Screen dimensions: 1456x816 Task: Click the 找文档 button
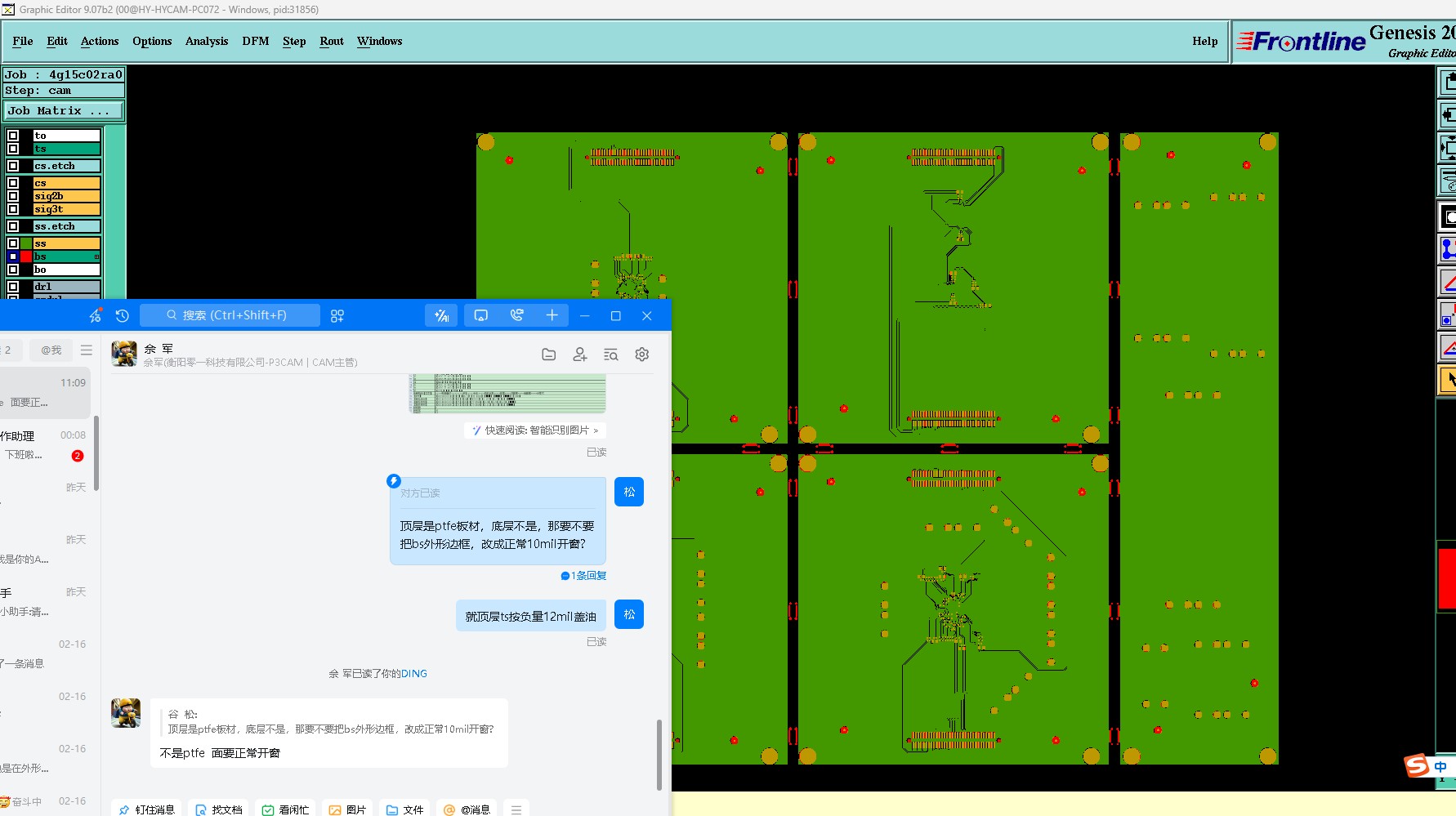click(219, 809)
